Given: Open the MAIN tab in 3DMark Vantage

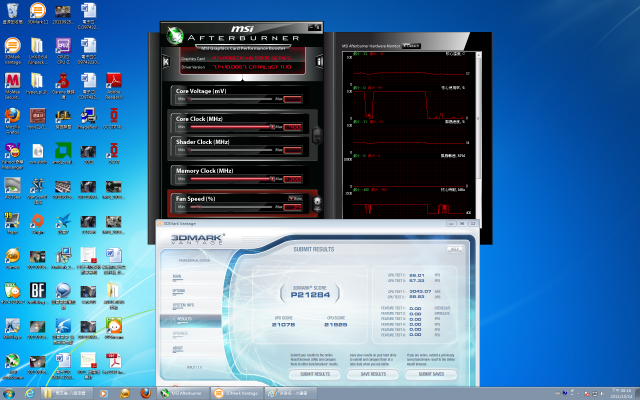Looking at the screenshot, I should click(x=177, y=277).
